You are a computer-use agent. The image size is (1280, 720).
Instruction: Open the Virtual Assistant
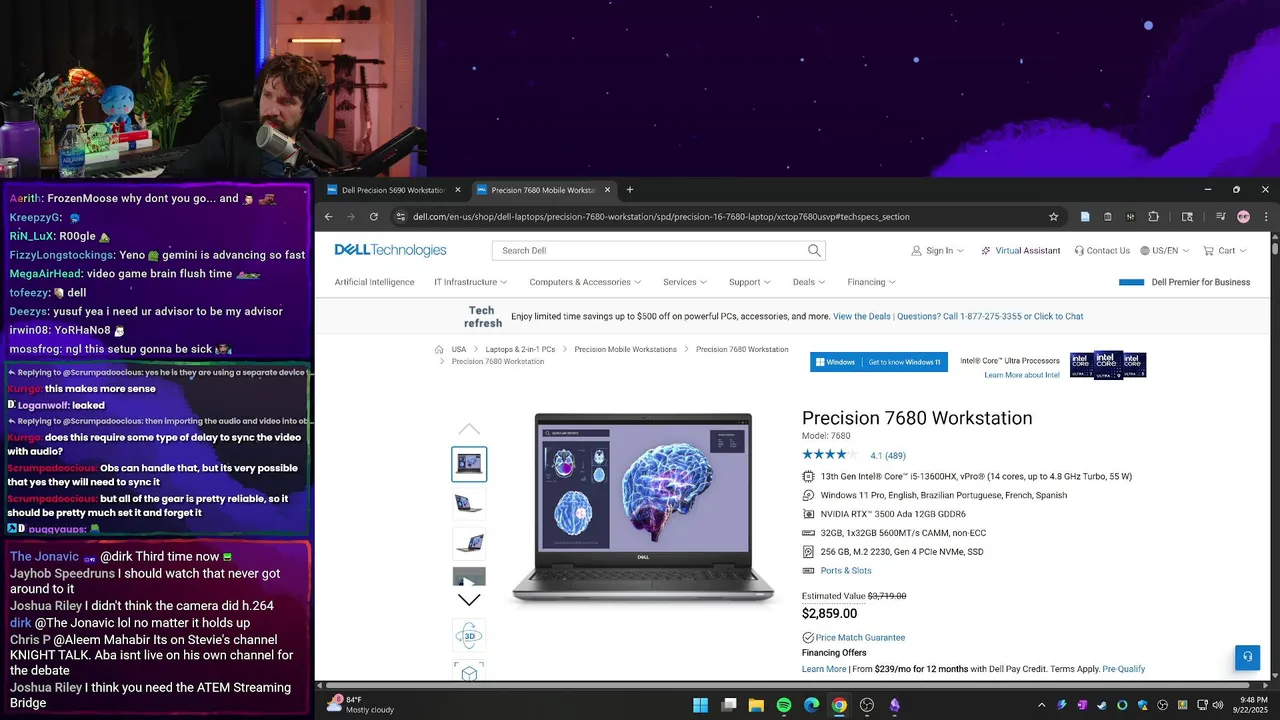tap(1020, 251)
